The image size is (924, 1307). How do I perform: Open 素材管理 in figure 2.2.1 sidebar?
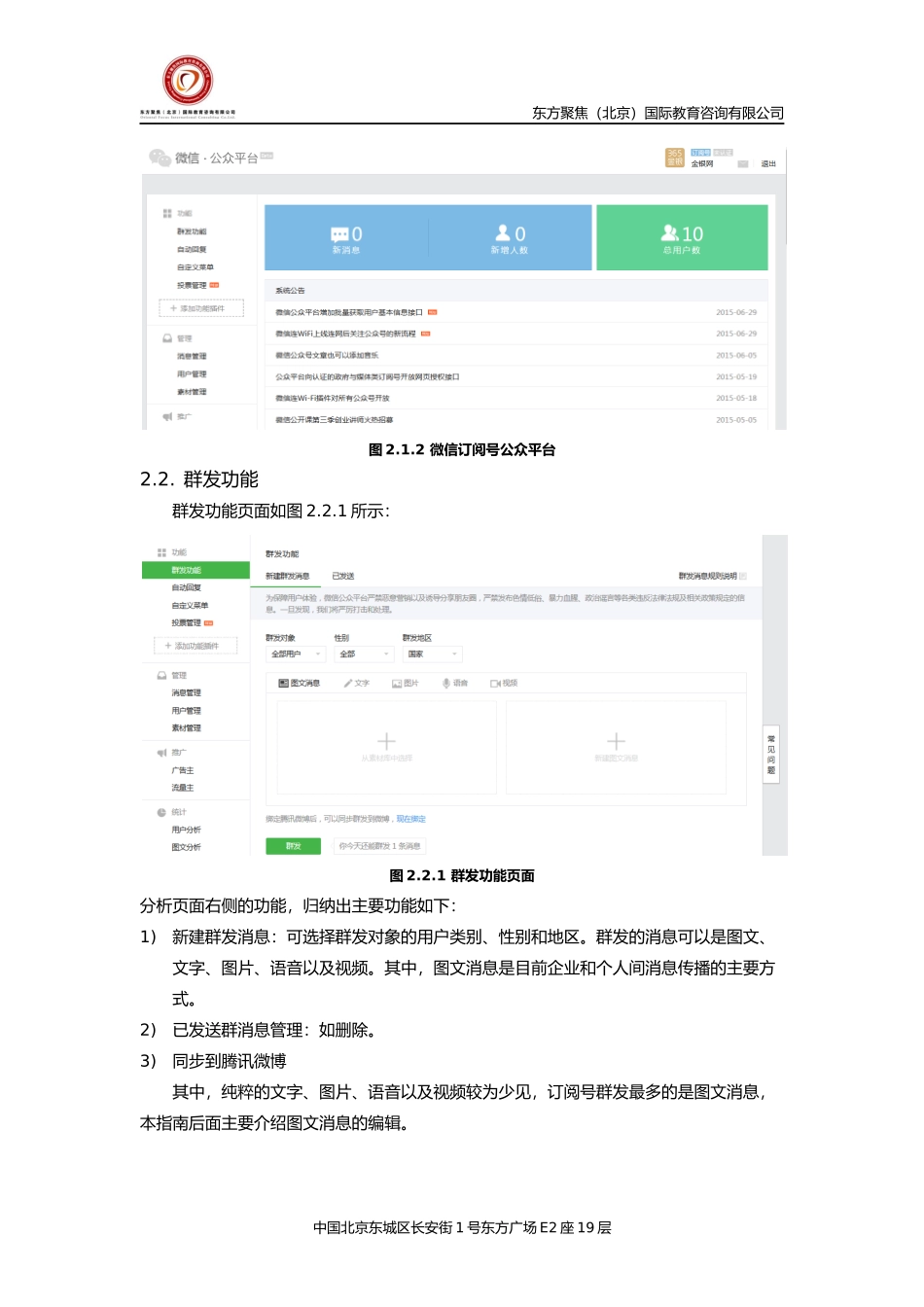point(187,727)
